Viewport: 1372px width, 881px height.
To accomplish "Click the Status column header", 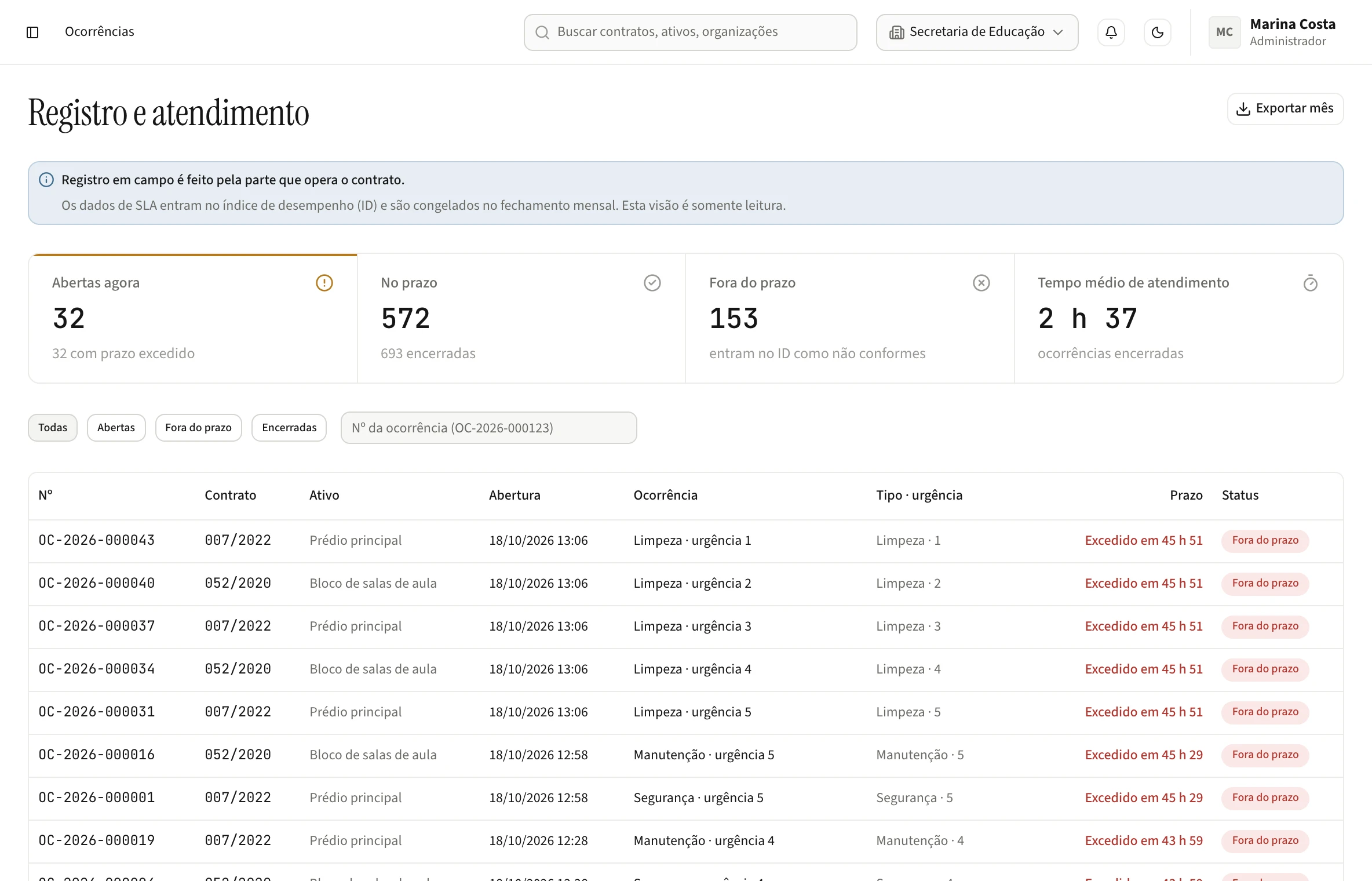I will pyautogui.click(x=1240, y=495).
